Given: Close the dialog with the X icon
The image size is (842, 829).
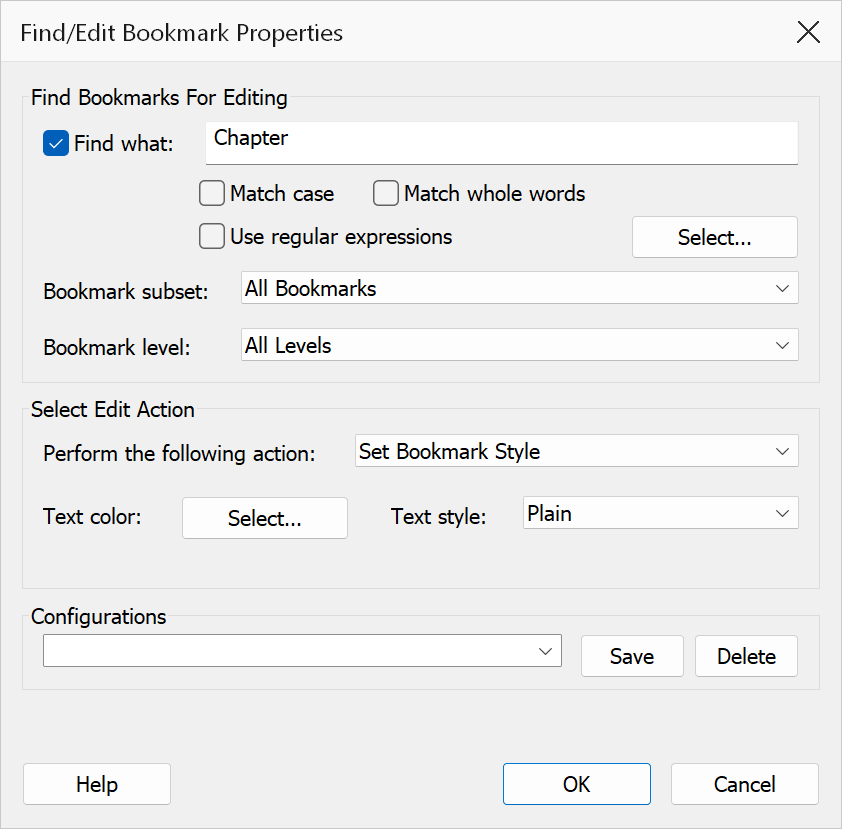Looking at the screenshot, I should point(808,32).
